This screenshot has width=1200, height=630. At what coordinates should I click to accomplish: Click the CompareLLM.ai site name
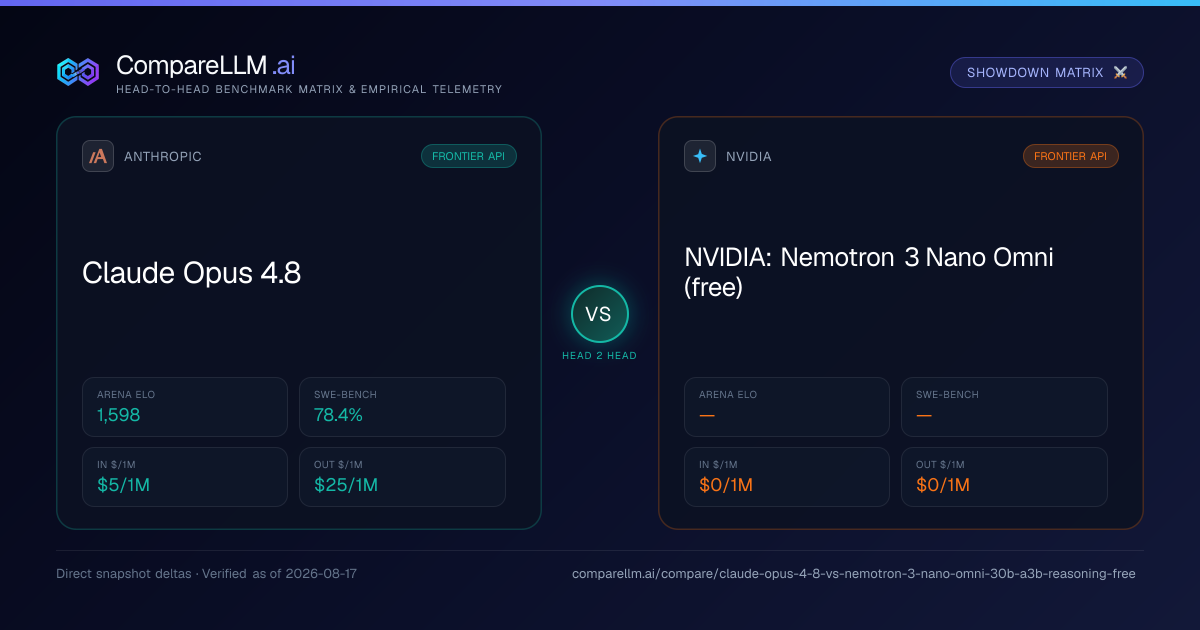pos(205,65)
